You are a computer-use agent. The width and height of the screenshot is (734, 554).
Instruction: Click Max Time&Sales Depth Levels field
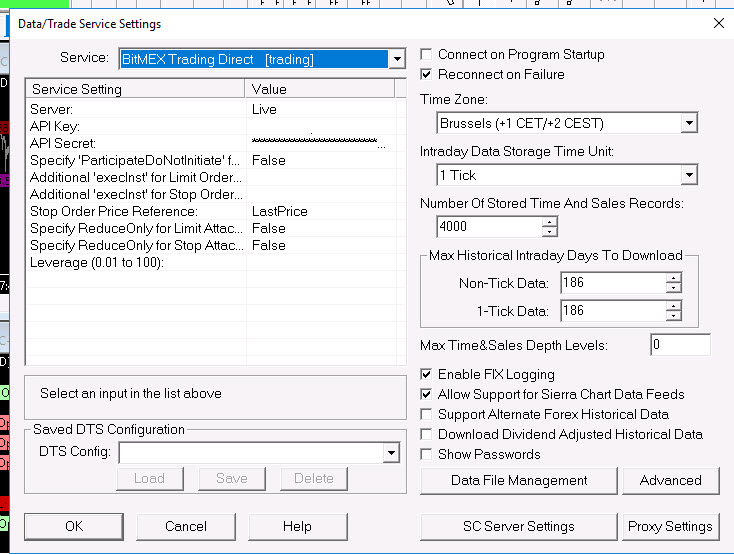click(680, 345)
